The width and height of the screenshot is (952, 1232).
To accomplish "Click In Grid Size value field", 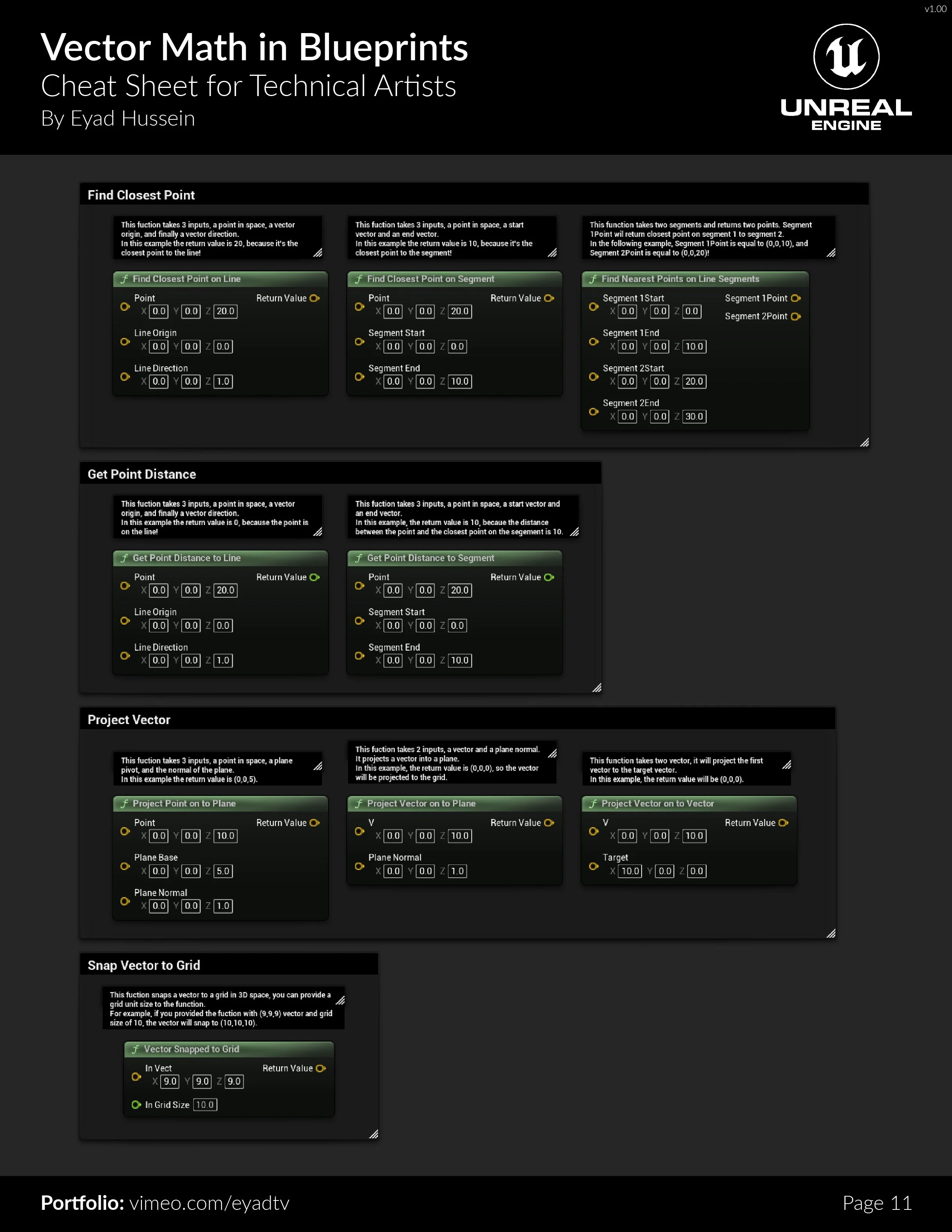I will [205, 1104].
